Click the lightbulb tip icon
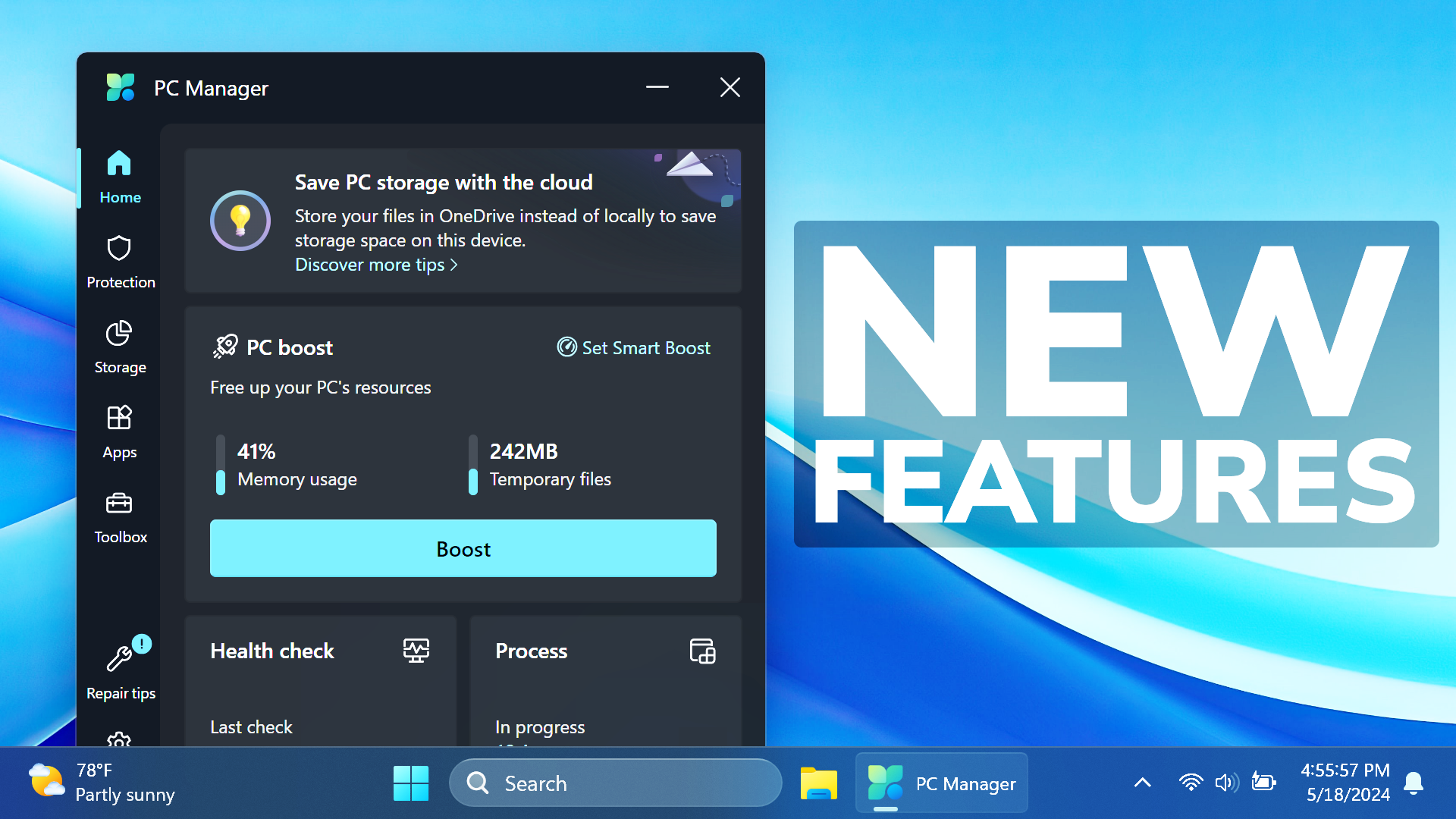This screenshot has height=819, width=1456. click(x=240, y=221)
